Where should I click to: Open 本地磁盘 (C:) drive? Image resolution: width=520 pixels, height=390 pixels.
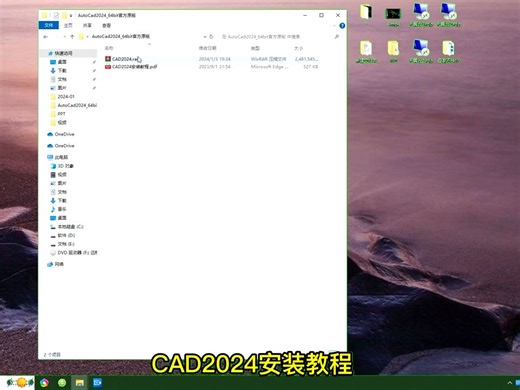tap(70, 227)
